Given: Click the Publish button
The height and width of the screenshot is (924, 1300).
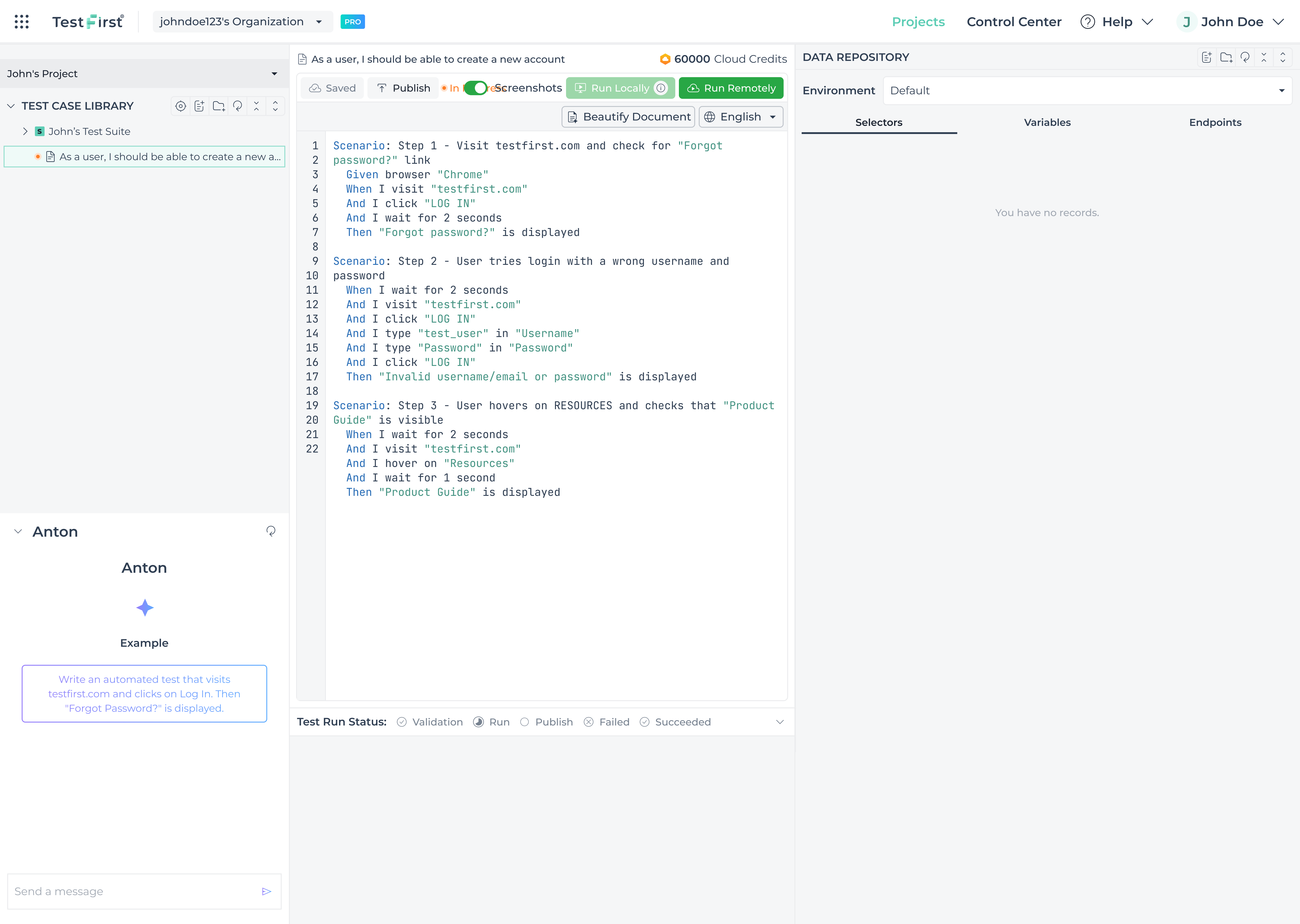Looking at the screenshot, I should (404, 88).
